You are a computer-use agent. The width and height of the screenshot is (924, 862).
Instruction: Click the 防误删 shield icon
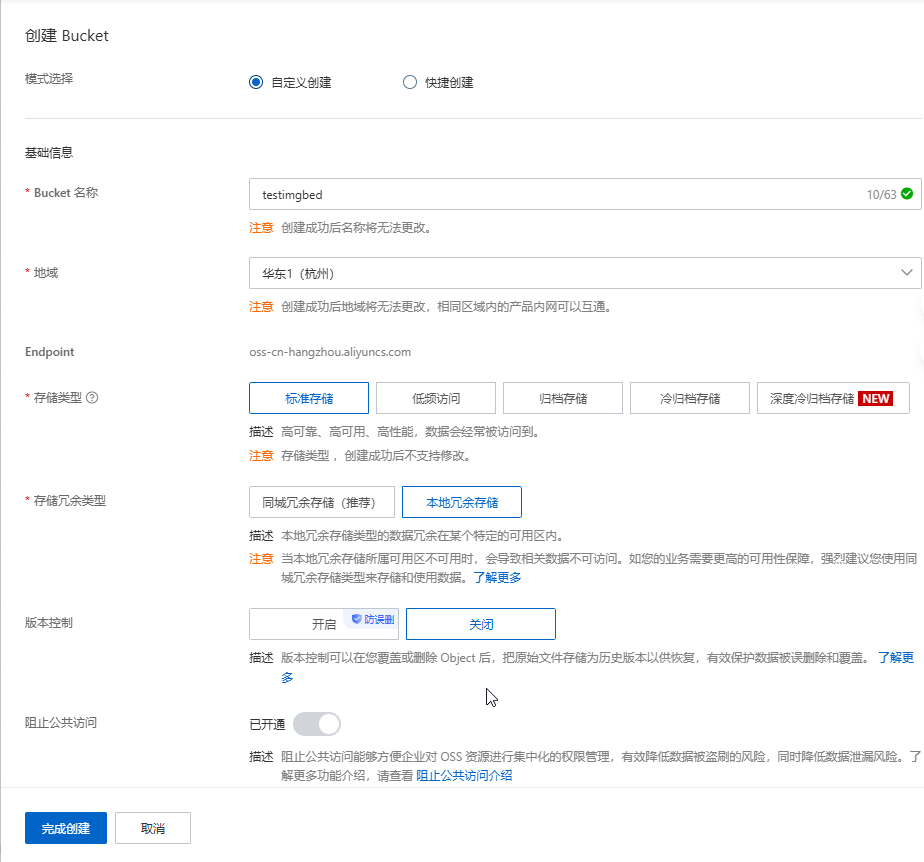(x=356, y=619)
